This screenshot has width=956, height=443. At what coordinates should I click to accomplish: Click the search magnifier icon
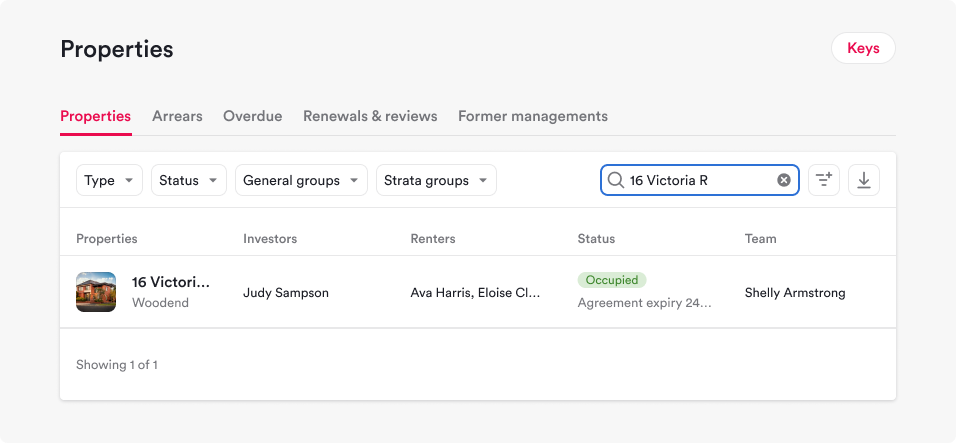click(x=616, y=180)
